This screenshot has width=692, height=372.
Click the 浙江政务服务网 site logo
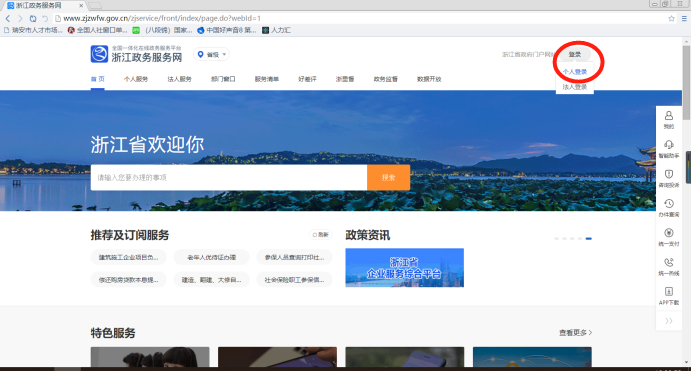(136, 54)
